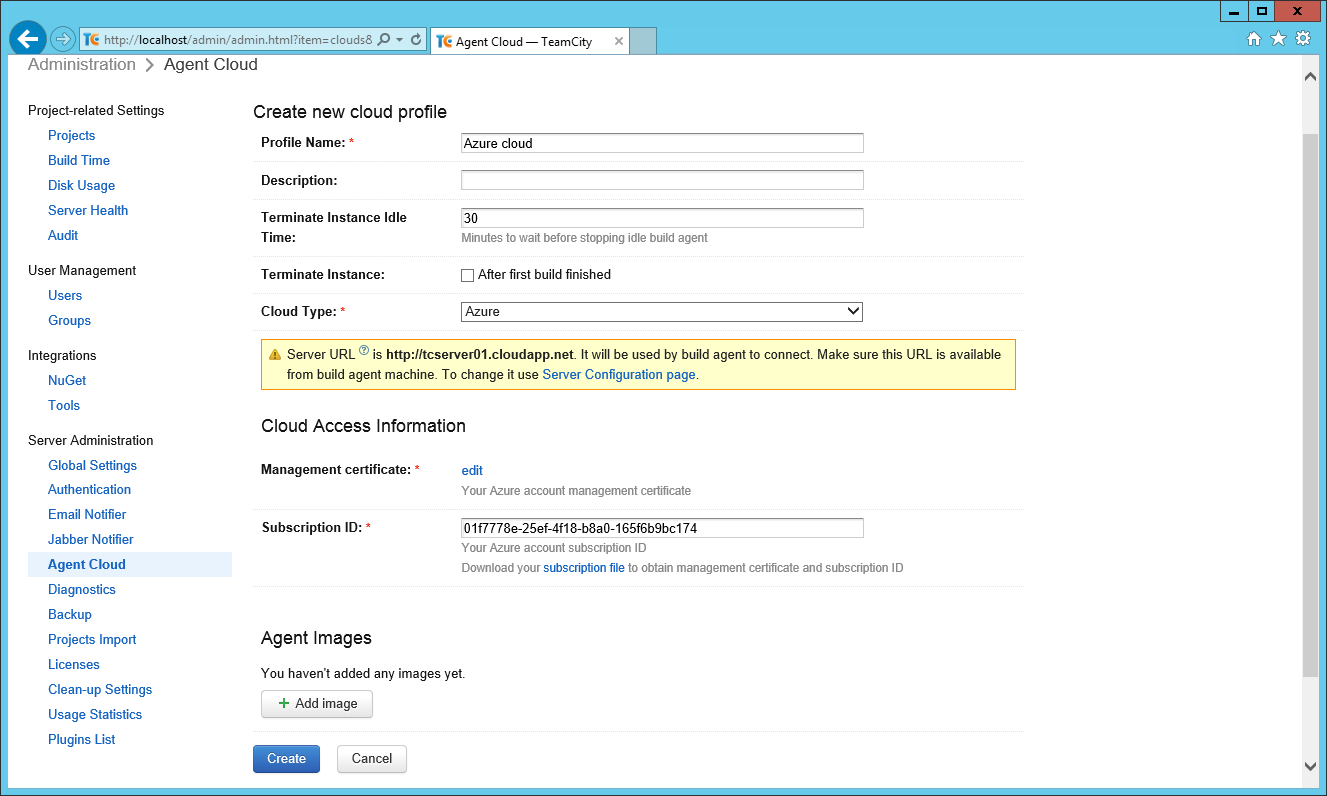Open Server Health in the sidebar
This screenshot has height=796, width=1327.
[88, 211]
